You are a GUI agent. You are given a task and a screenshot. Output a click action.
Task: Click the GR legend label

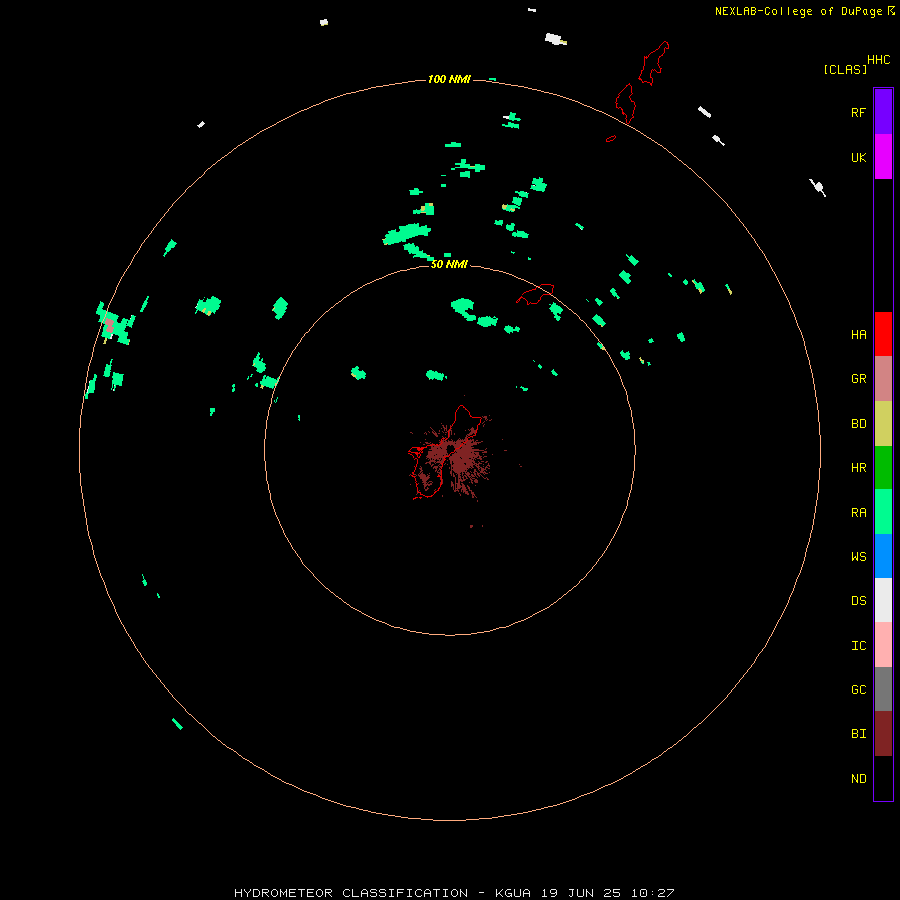coord(858,379)
